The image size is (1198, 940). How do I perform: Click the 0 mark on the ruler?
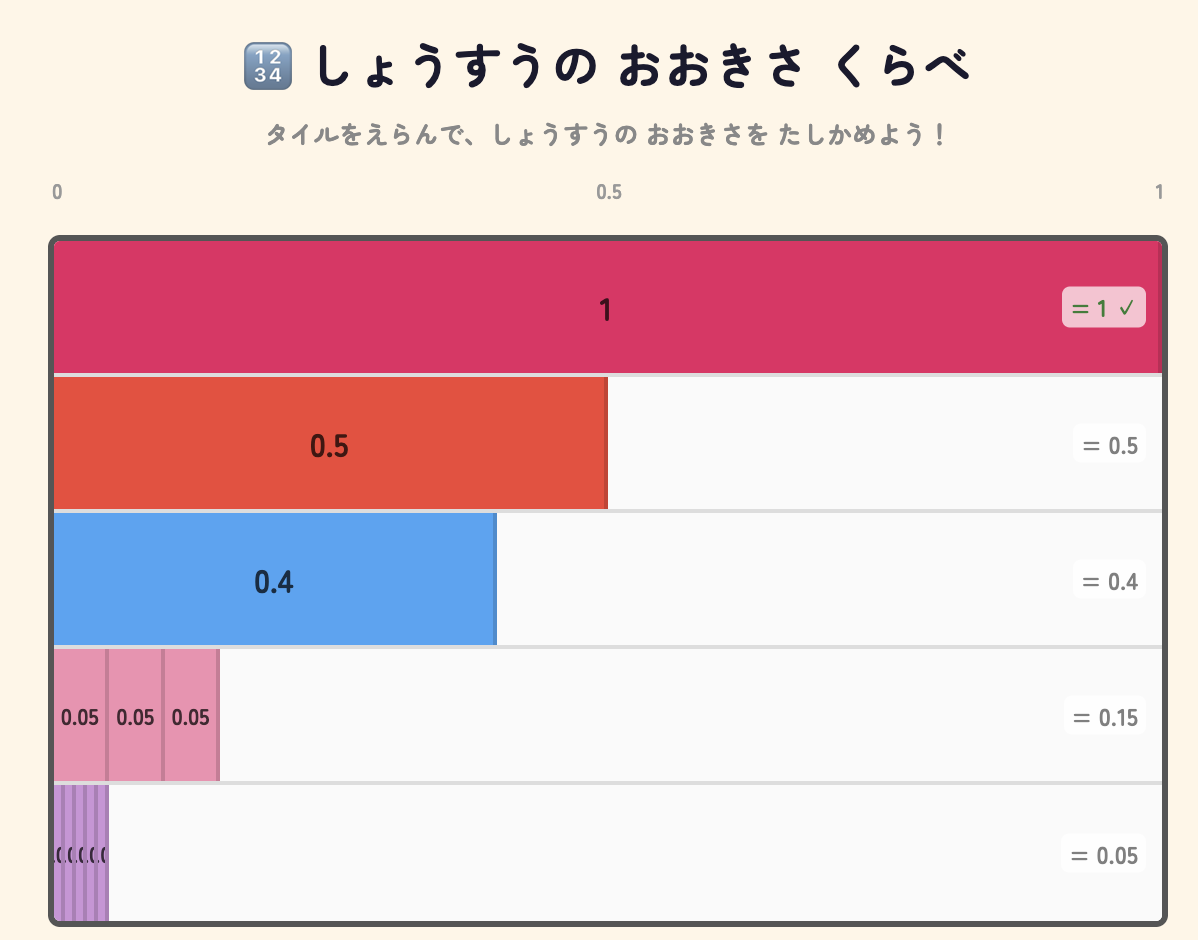point(58,192)
